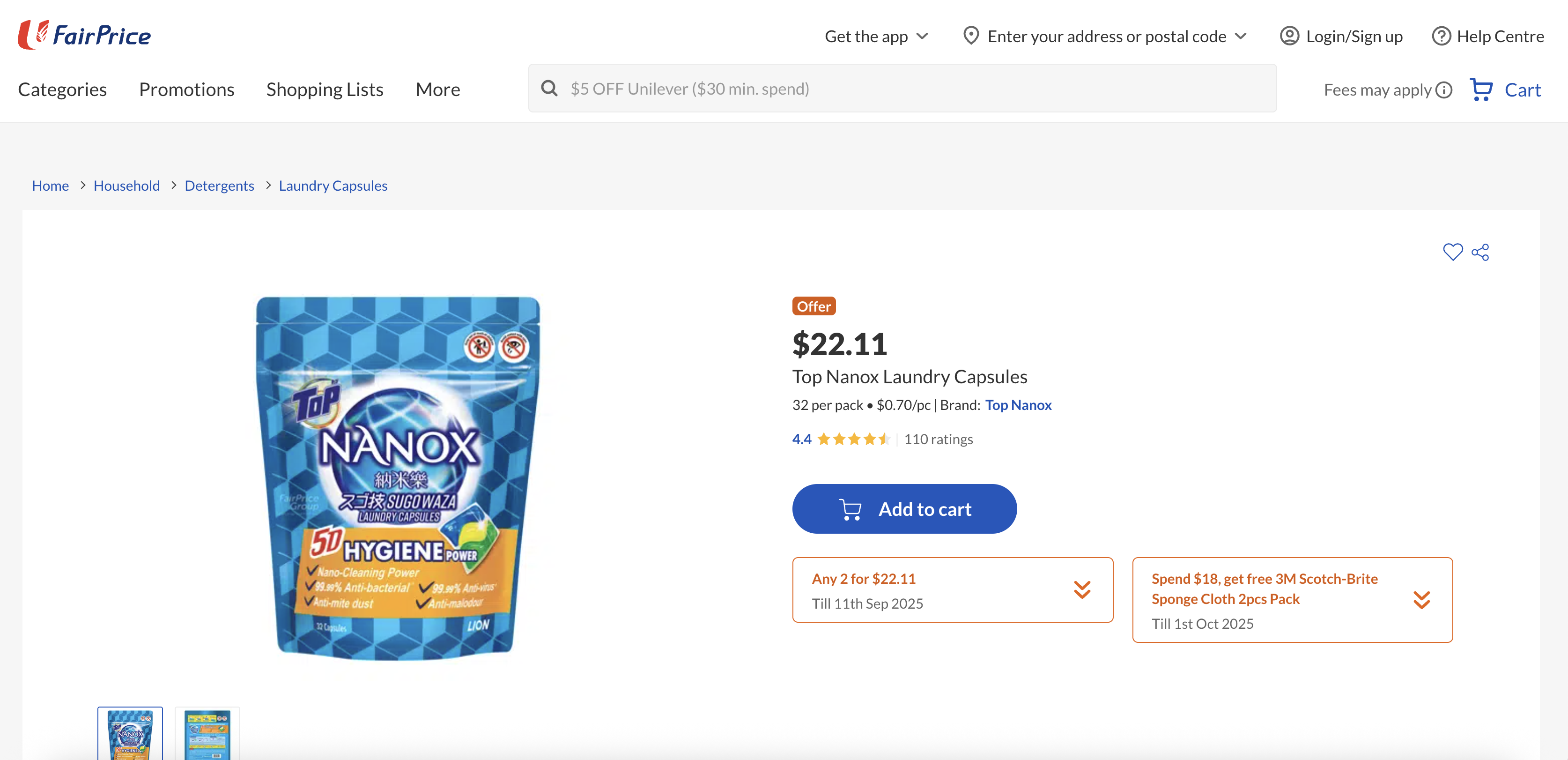Open the shopping cart icon
Viewport: 1568px width, 760px height.
(x=1481, y=89)
